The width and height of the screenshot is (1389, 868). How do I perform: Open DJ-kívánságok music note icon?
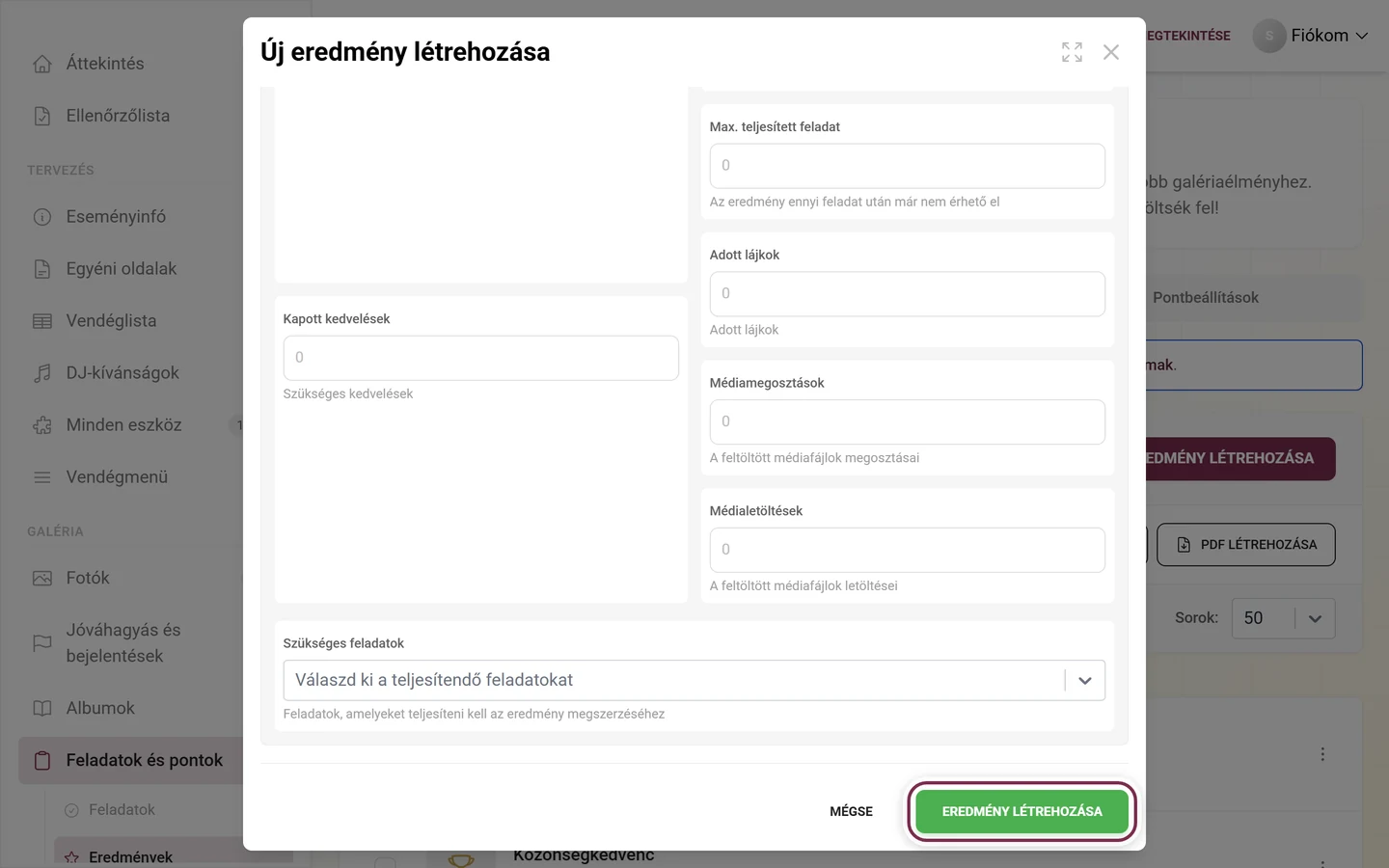[x=42, y=373]
